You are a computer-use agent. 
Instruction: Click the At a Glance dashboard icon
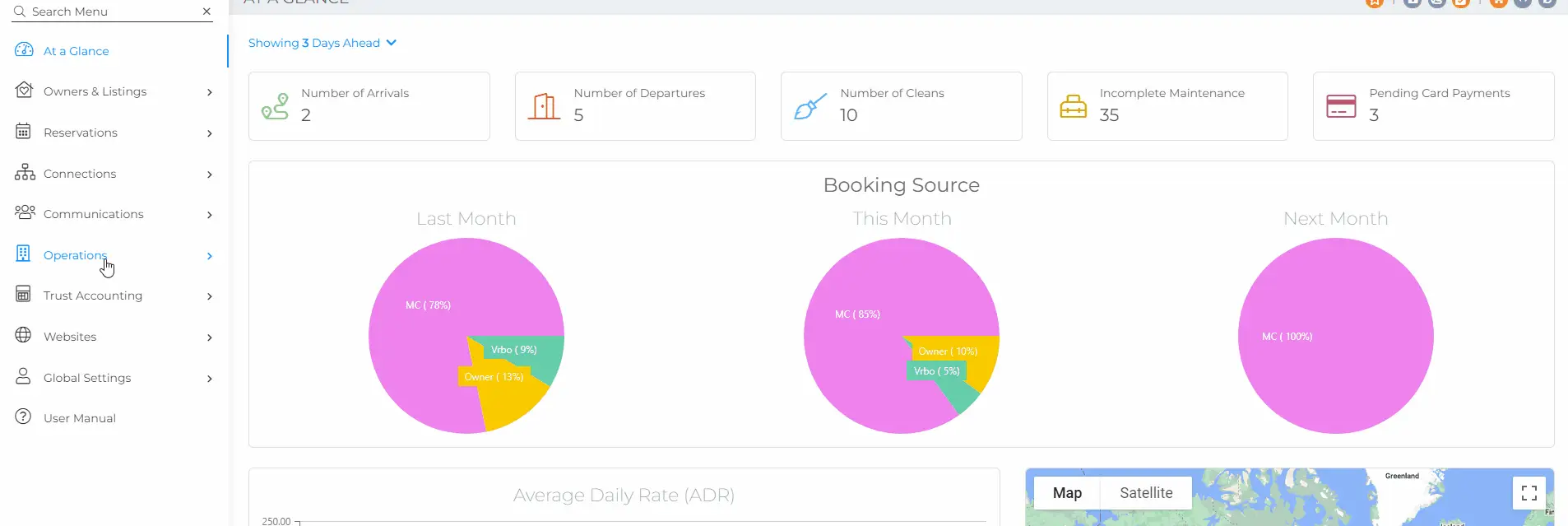25,50
